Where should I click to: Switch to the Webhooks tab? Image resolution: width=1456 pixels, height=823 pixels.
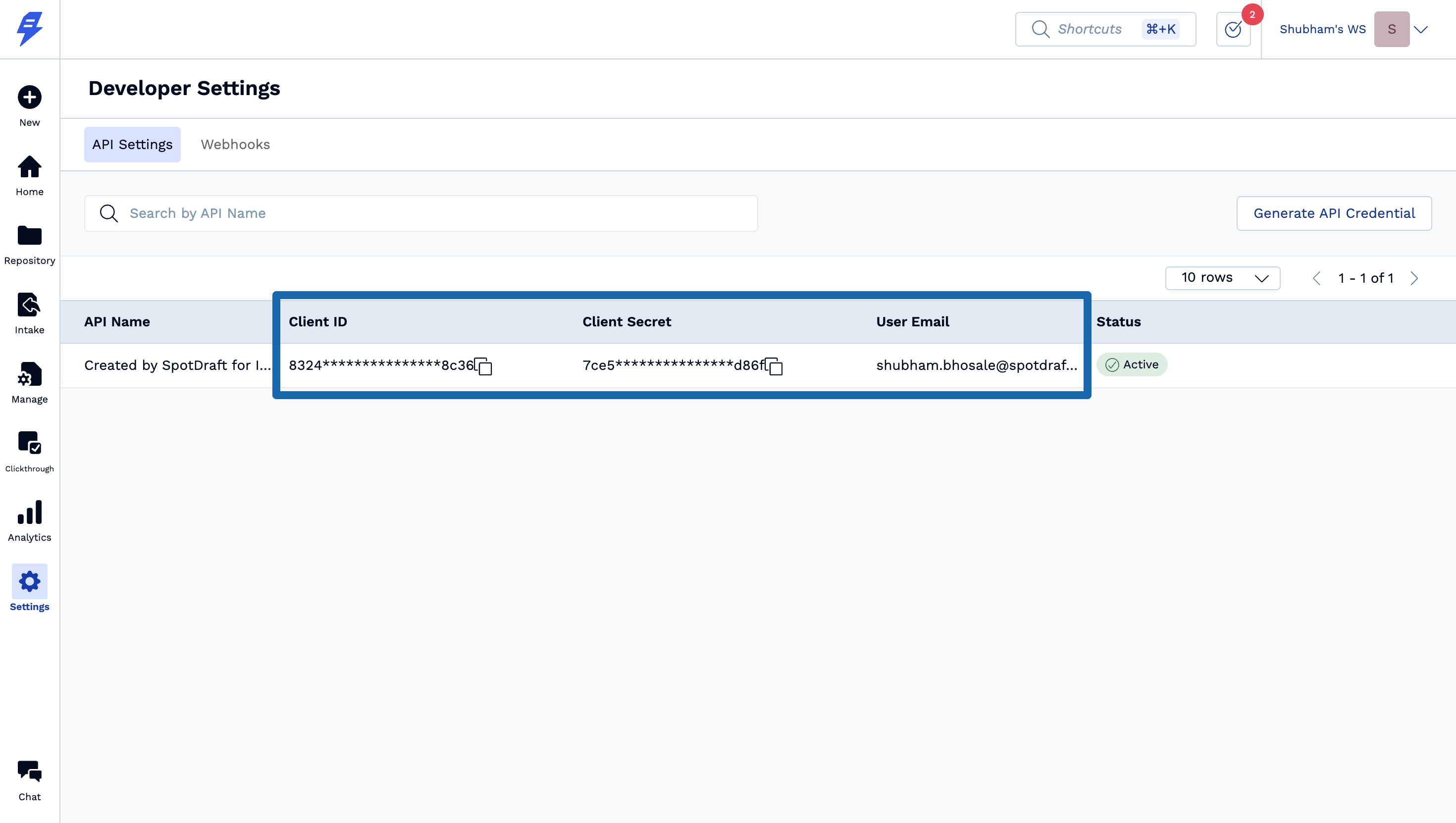[235, 145]
